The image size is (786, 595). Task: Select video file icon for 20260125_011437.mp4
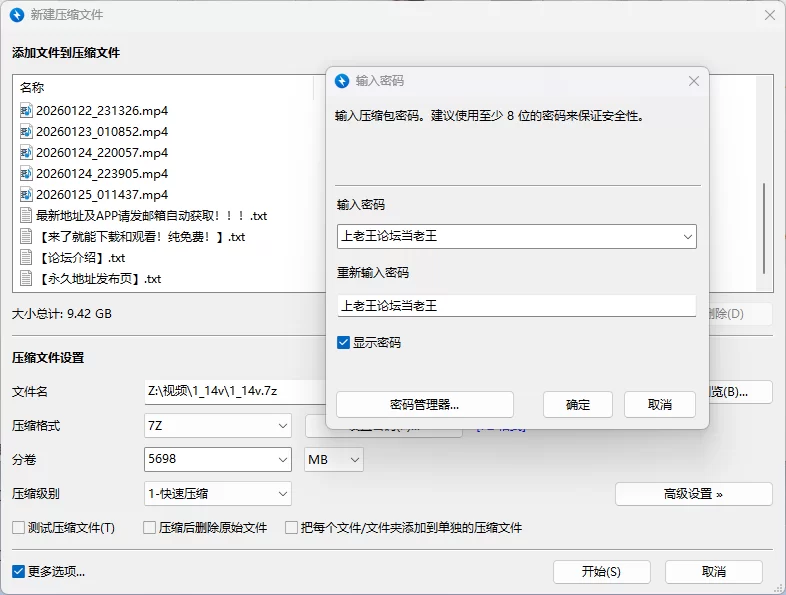tap(26, 194)
